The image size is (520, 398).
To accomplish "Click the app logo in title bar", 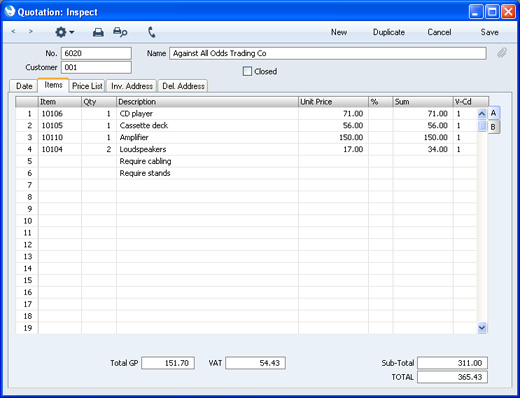I will pos(10,11).
